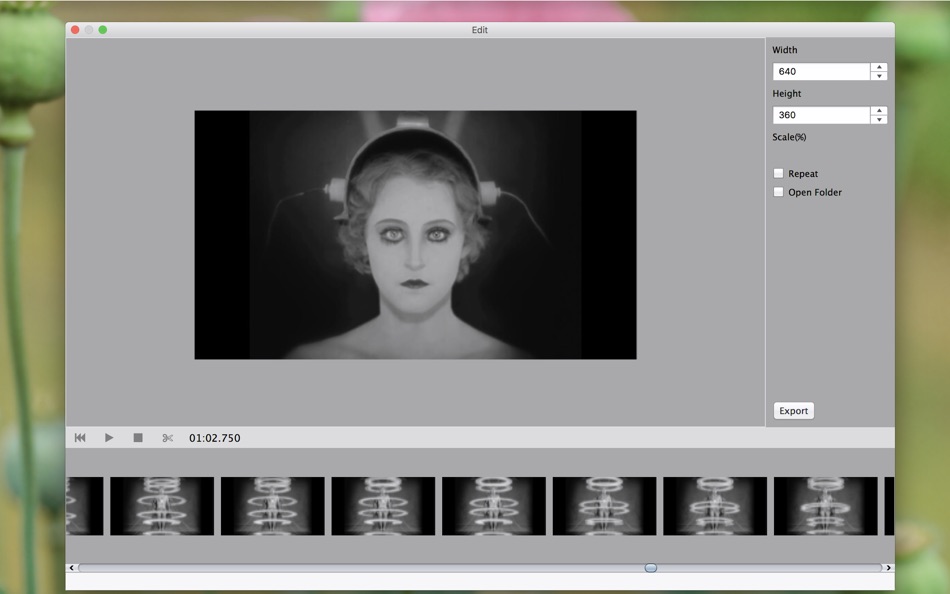
Task: Select the fourth full filmstrip frame thumbnail
Action: 494,506
